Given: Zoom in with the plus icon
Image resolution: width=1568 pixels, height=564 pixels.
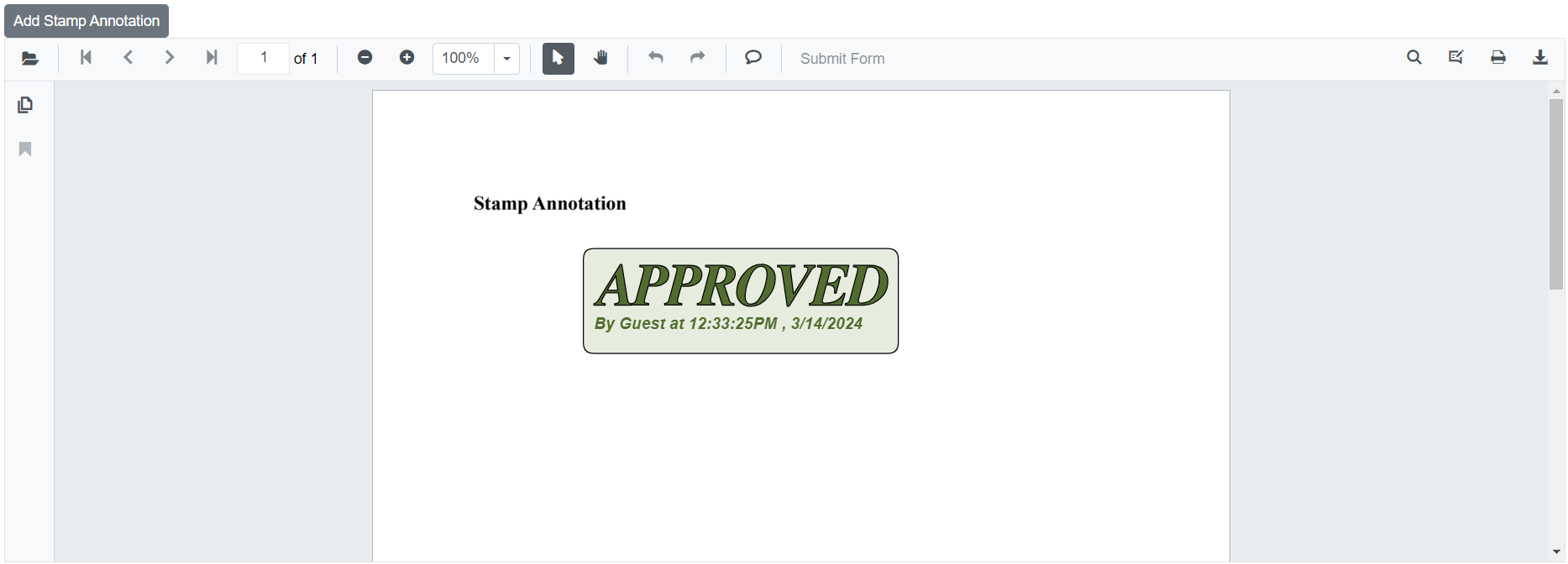Looking at the screenshot, I should [x=406, y=58].
